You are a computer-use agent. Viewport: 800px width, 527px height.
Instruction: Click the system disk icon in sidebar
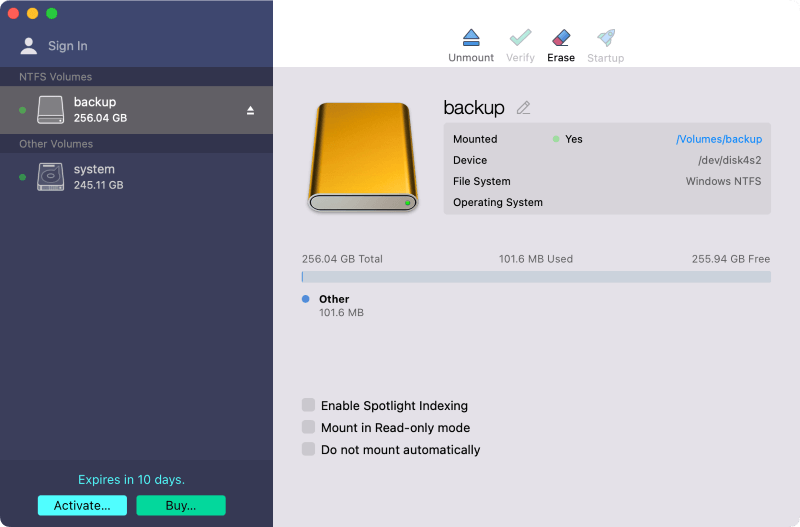[50, 177]
